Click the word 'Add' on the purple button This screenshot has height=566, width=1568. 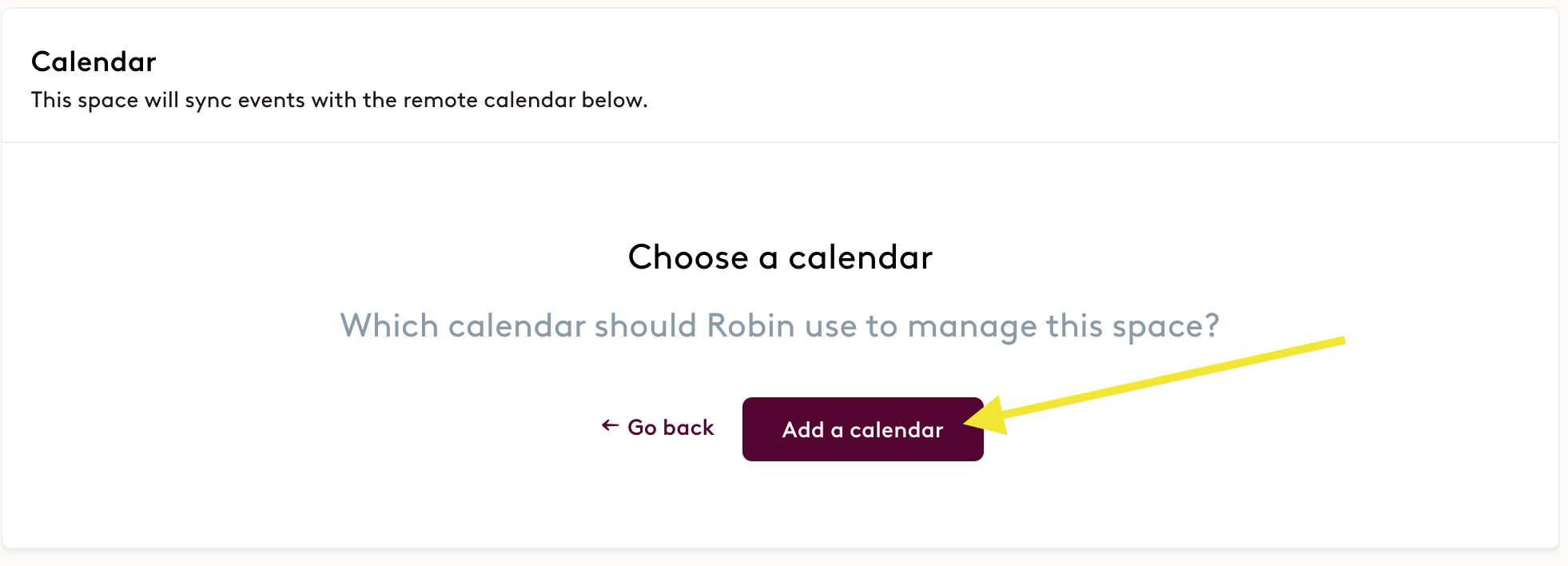803,430
